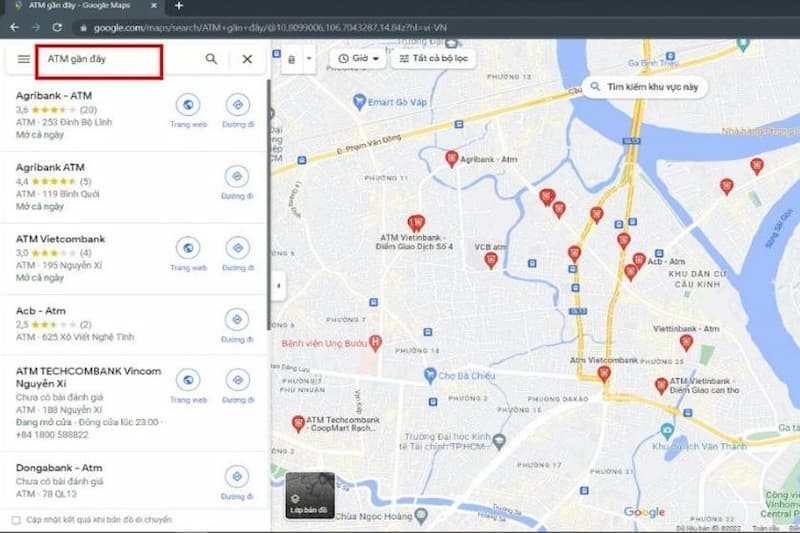Collapse the side results panel arrow
This screenshot has width=800, height=533.
[x=277, y=286]
